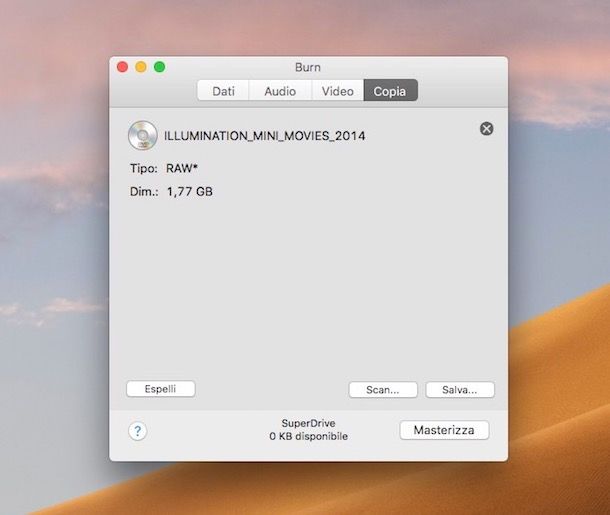Minimize the Burn window with the yellow button
Screen dimensions: 610x515
tap(141, 67)
